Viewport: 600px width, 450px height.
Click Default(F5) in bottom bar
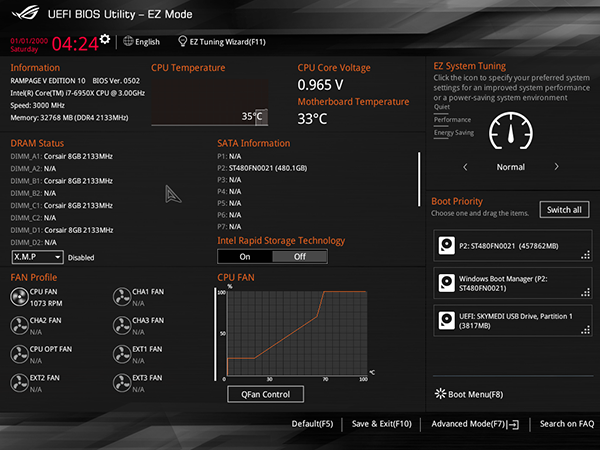pyautogui.click(x=312, y=424)
